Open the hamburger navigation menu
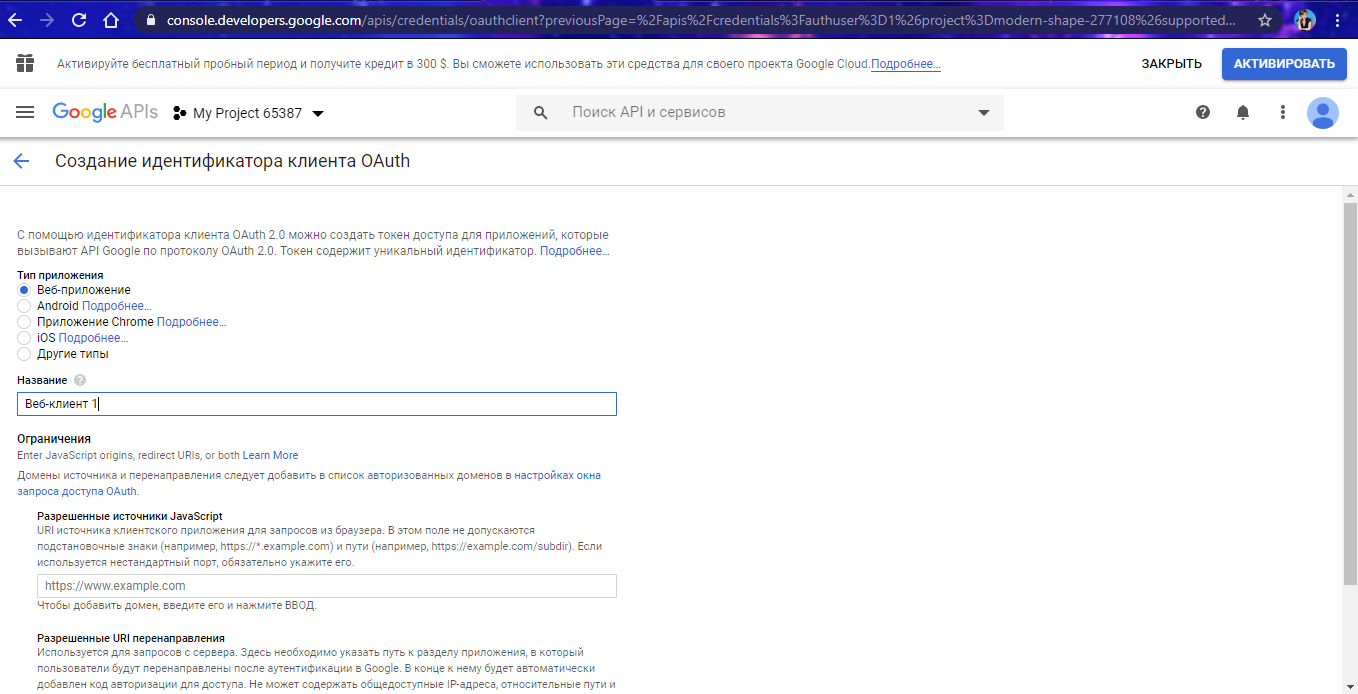This screenshot has height=694, width=1358. 25,113
